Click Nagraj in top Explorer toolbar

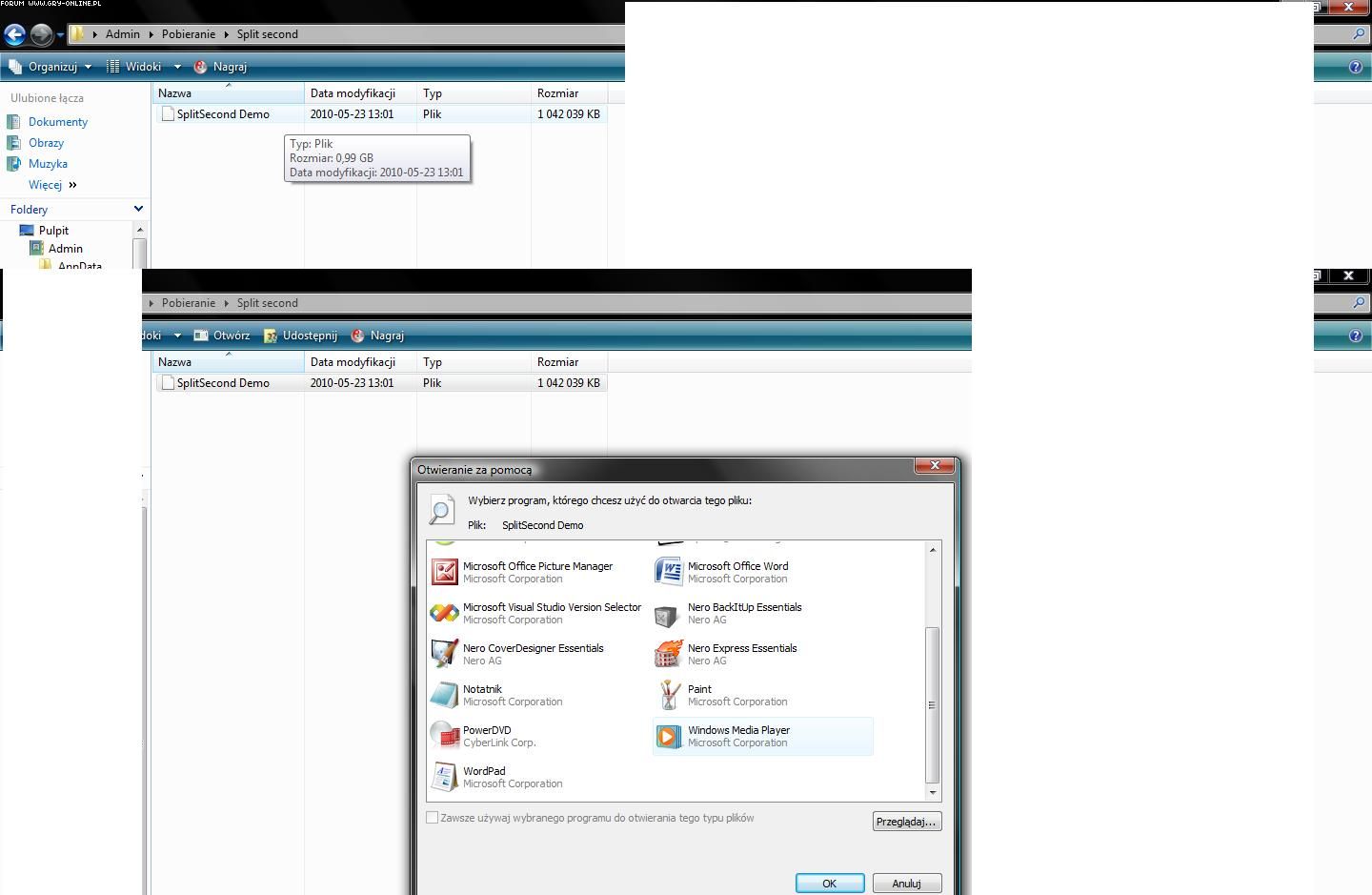pos(220,67)
